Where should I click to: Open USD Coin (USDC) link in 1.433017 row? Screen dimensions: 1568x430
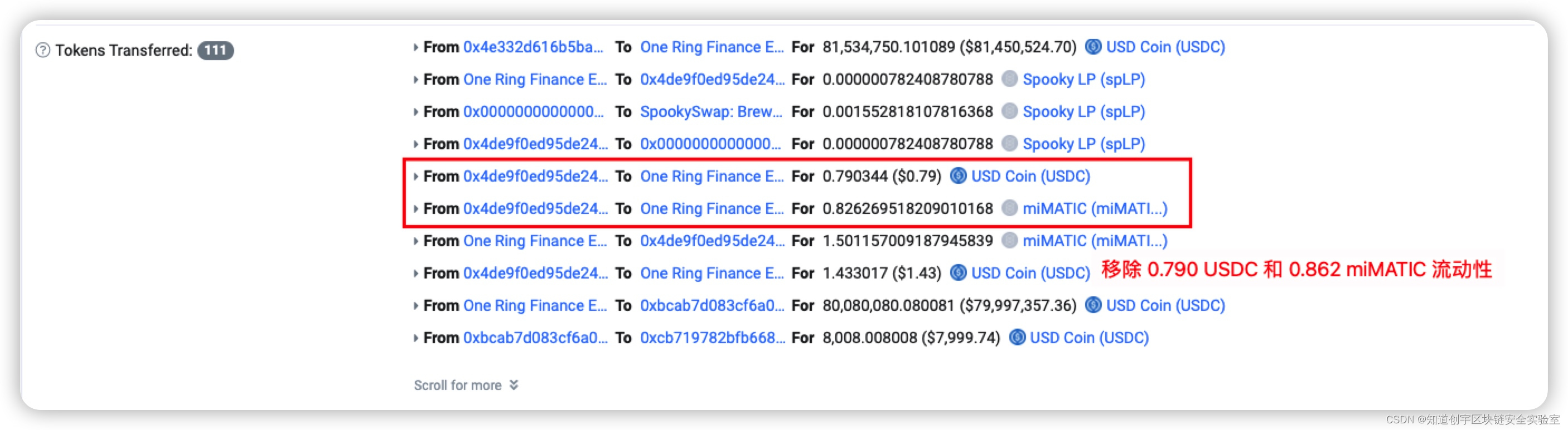click(1030, 272)
